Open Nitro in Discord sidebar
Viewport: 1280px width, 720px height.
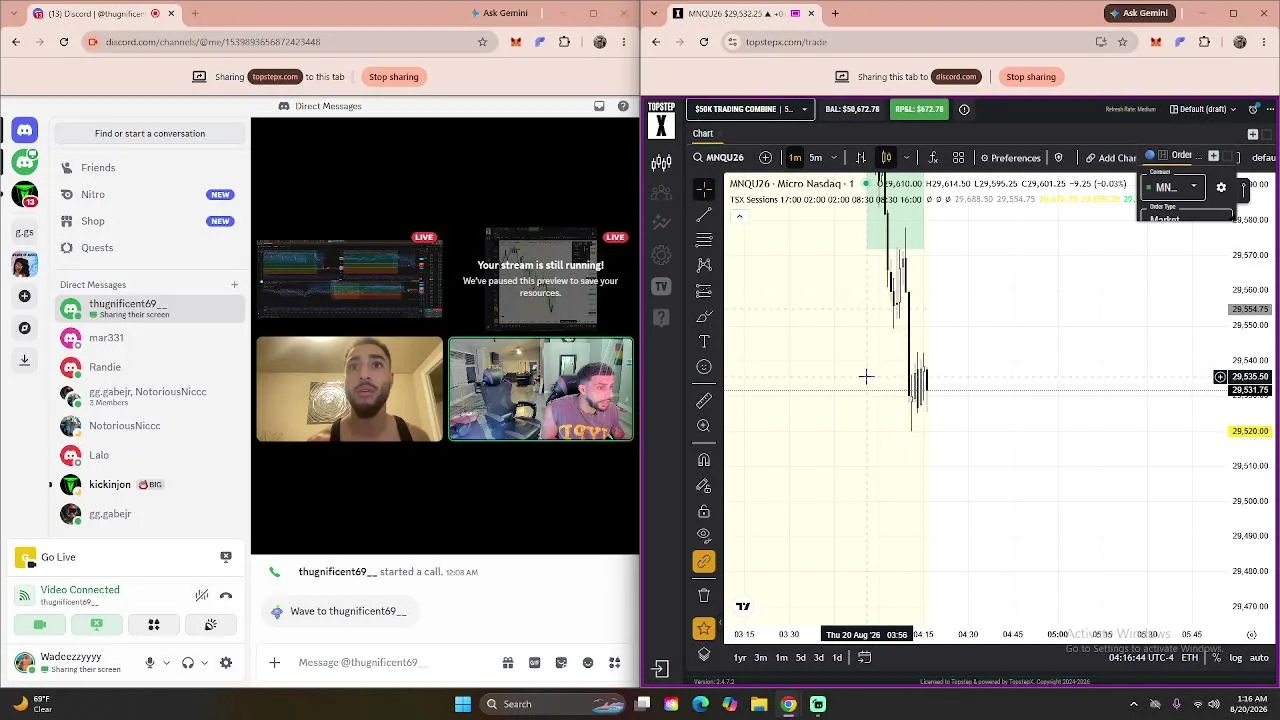coord(150,194)
